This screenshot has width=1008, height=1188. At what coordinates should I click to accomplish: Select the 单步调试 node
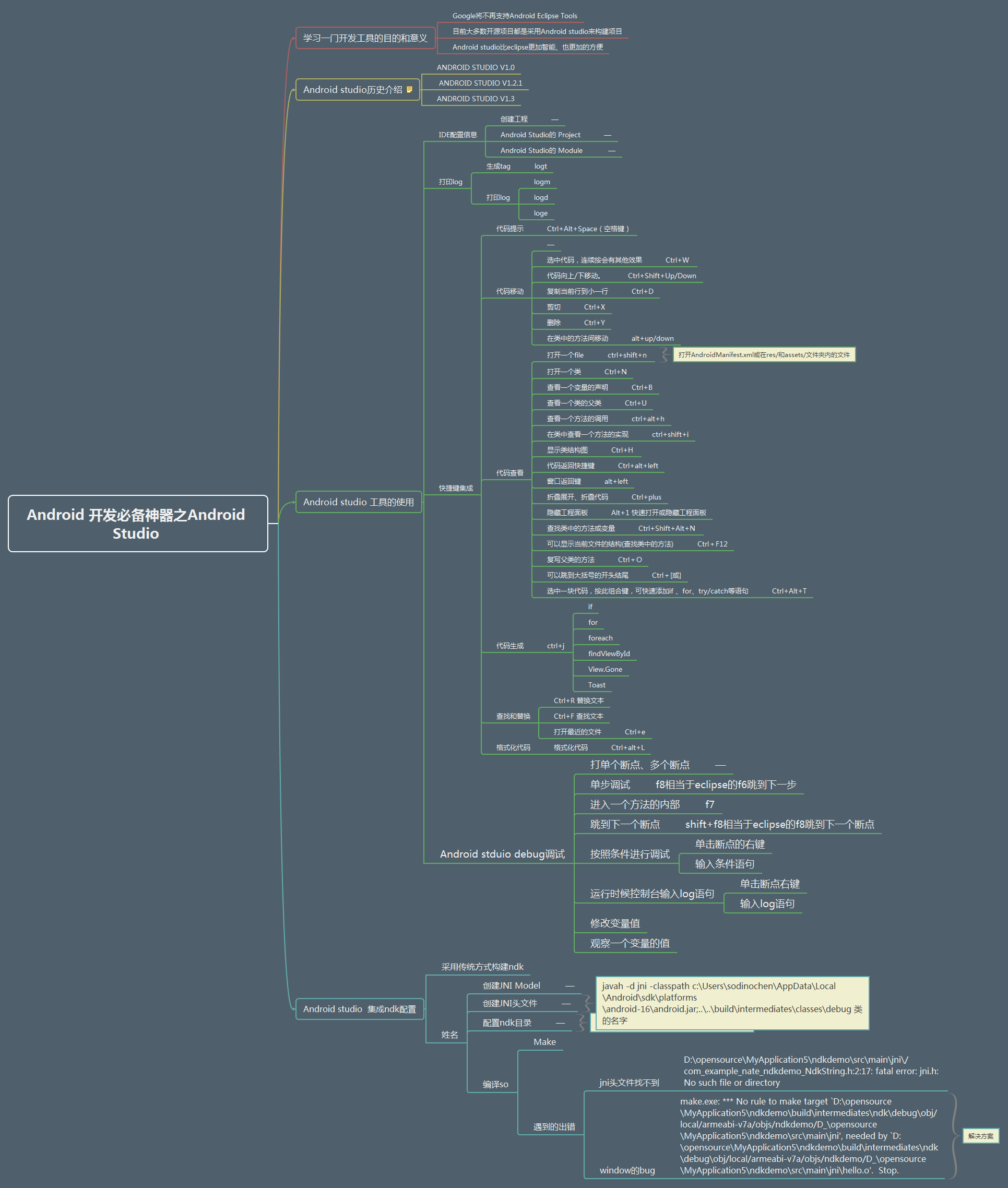point(610,785)
